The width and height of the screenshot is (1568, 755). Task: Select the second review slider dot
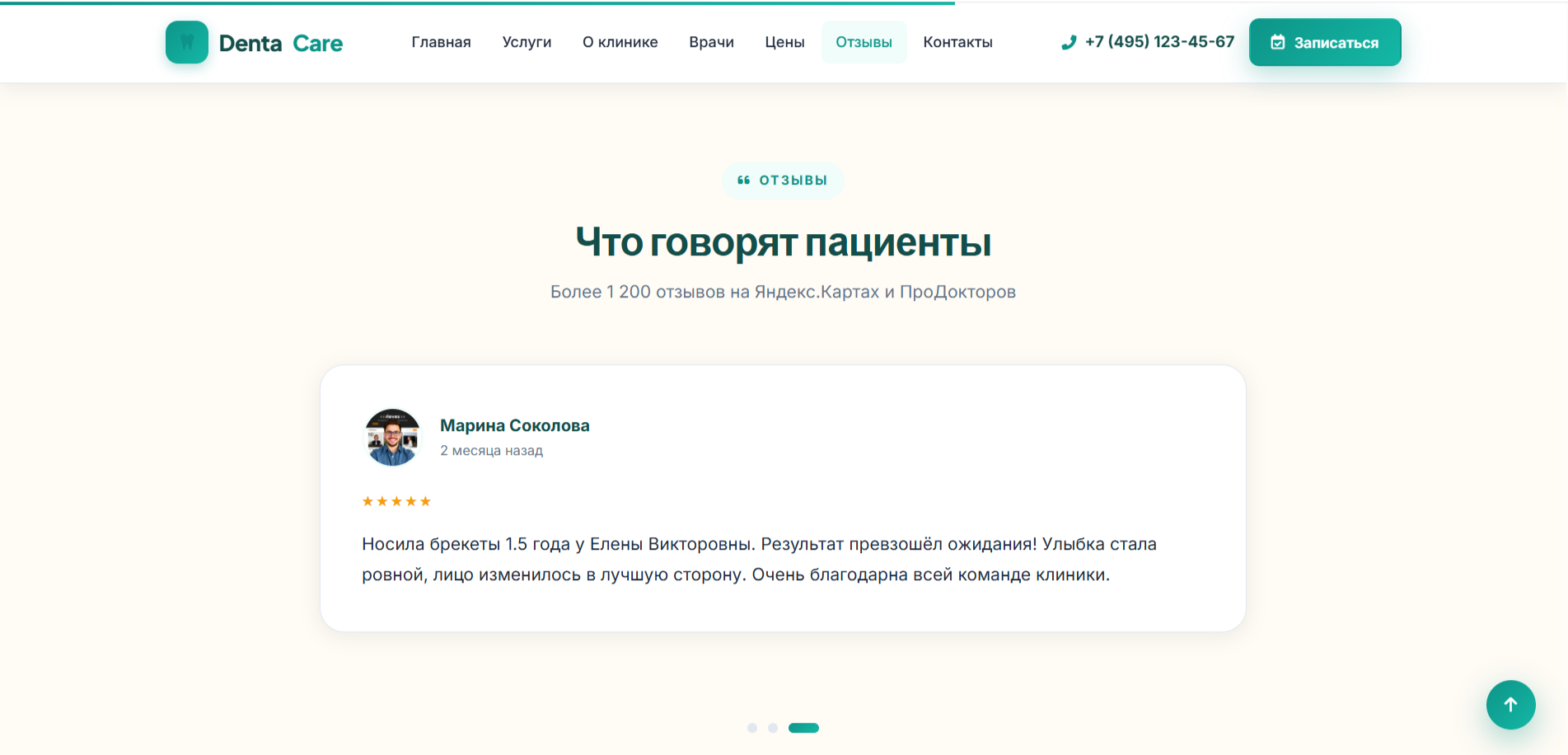773,728
